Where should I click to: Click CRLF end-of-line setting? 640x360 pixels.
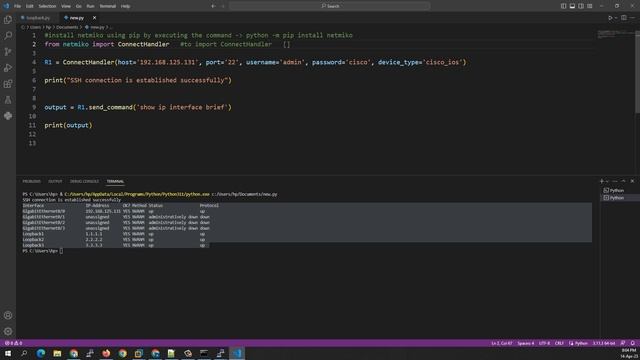click(559, 343)
